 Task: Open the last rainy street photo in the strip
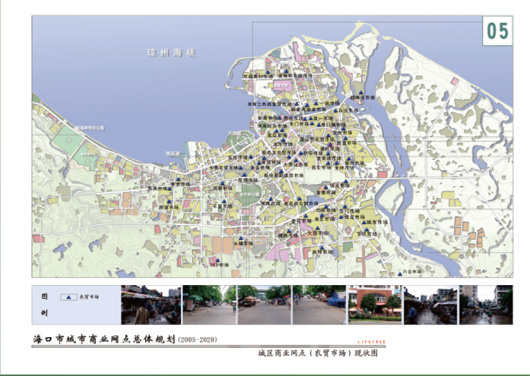click(486, 305)
